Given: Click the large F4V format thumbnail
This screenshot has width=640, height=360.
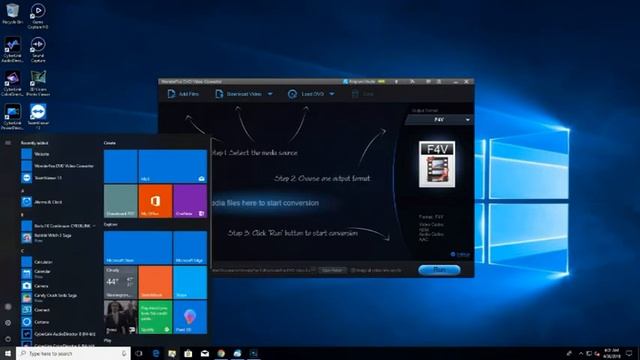Looking at the screenshot, I should click(437, 164).
